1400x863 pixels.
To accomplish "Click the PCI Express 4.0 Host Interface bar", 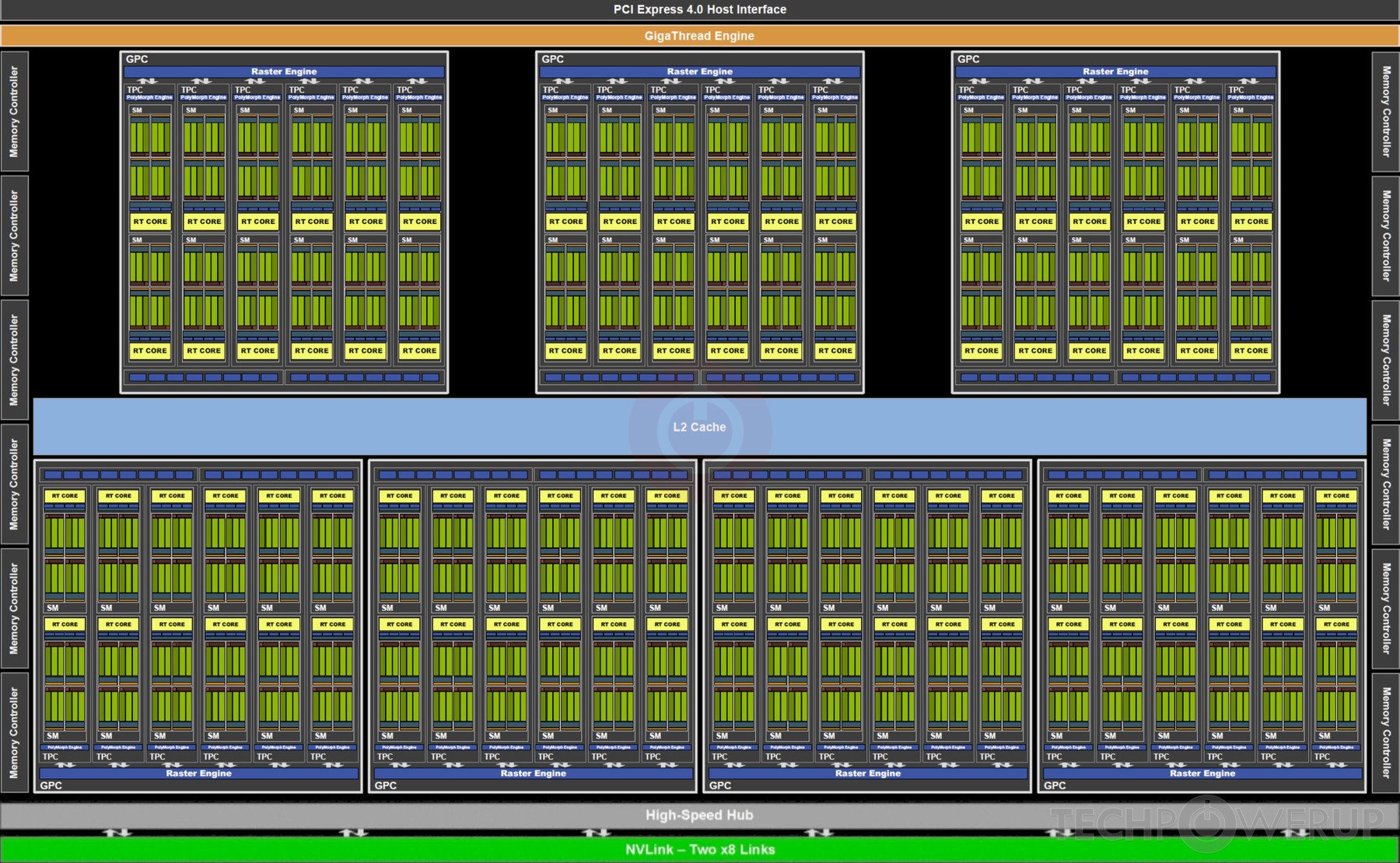I will pyautogui.click(x=699, y=9).
